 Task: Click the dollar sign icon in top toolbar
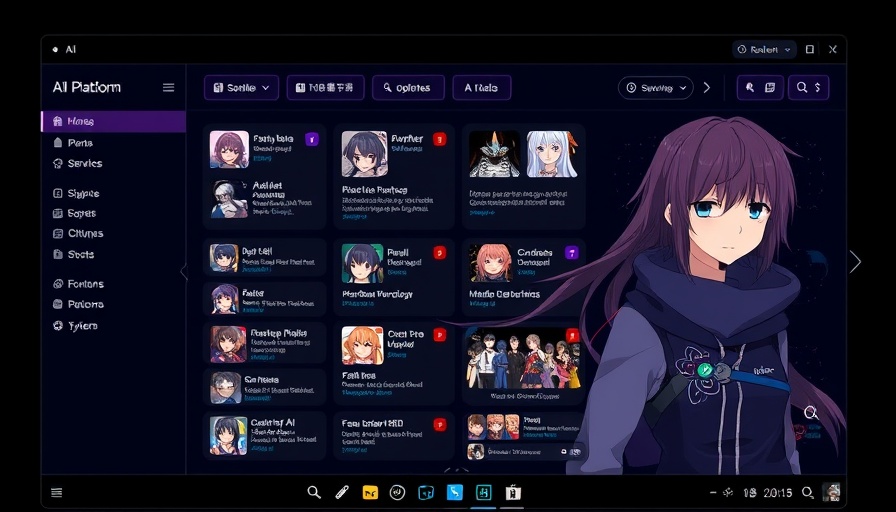(x=817, y=88)
